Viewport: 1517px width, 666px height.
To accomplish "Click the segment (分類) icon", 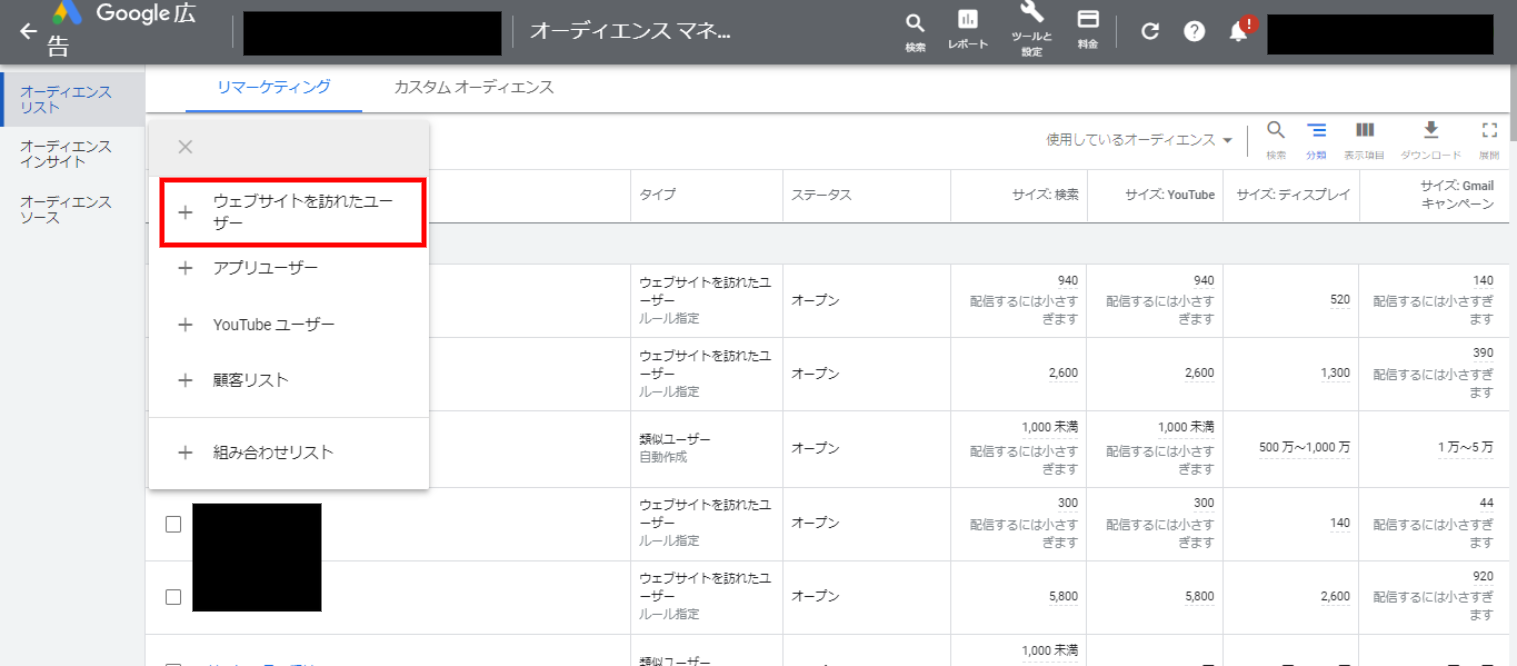I will pyautogui.click(x=1316, y=131).
